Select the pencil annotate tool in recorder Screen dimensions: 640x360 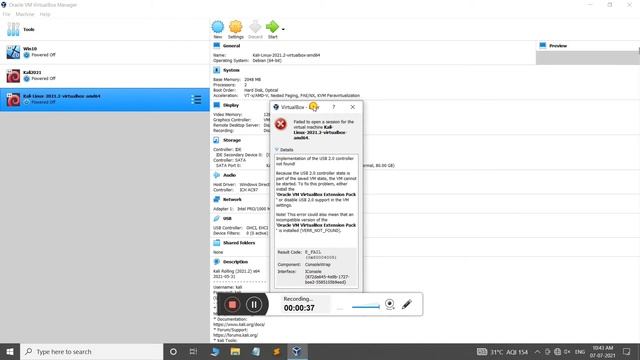pyautogui.click(x=407, y=304)
